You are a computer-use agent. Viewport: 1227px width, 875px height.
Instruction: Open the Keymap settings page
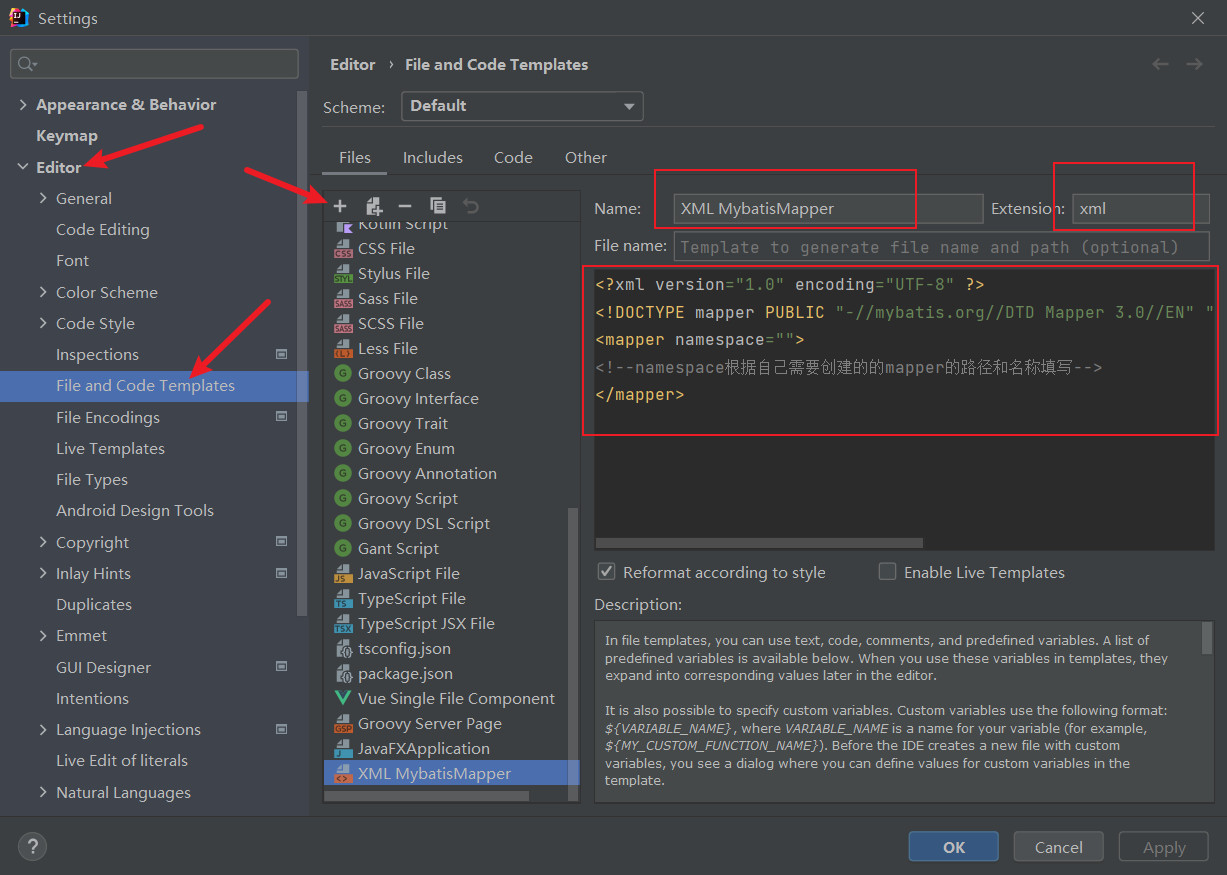pyautogui.click(x=67, y=136)
